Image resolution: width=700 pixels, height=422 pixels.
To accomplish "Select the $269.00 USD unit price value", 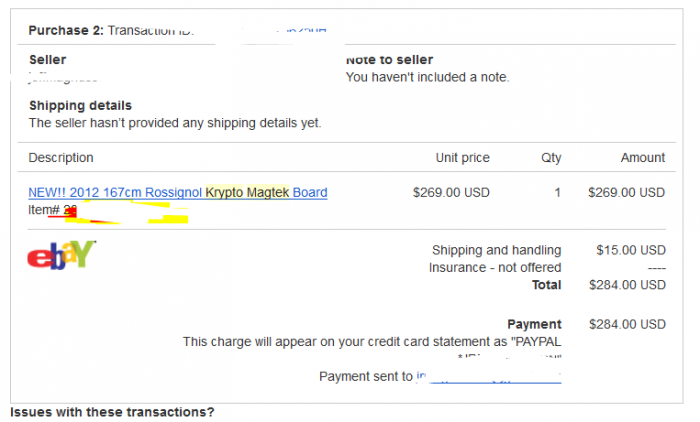I will click(451, 192).
